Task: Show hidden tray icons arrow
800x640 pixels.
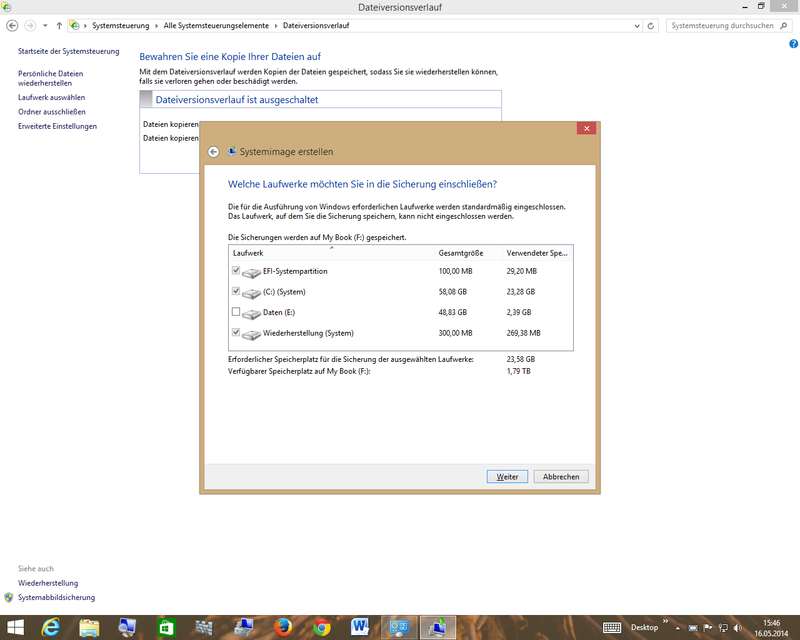Action: 678,628
